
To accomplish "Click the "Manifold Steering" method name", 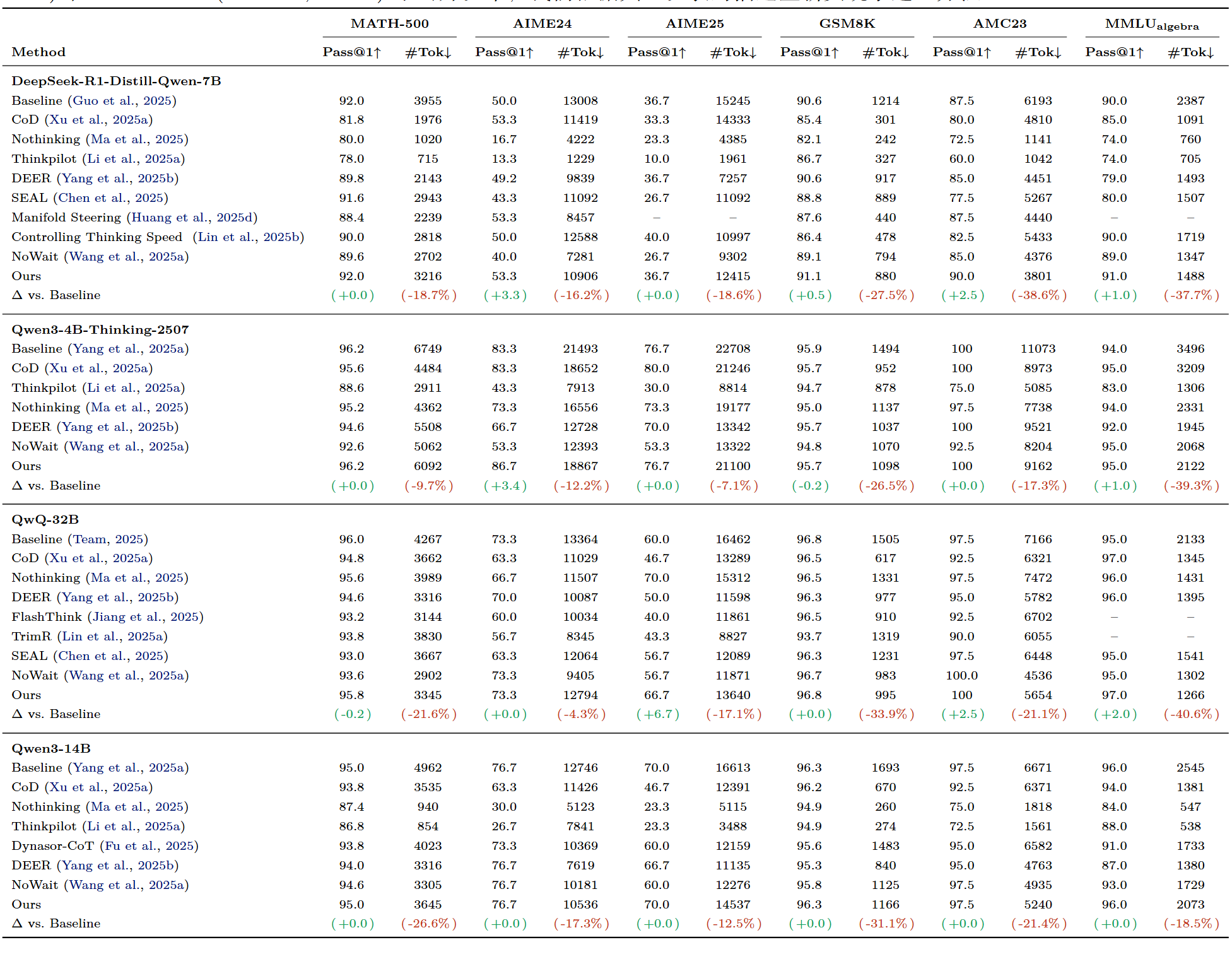I will point(66,217).
